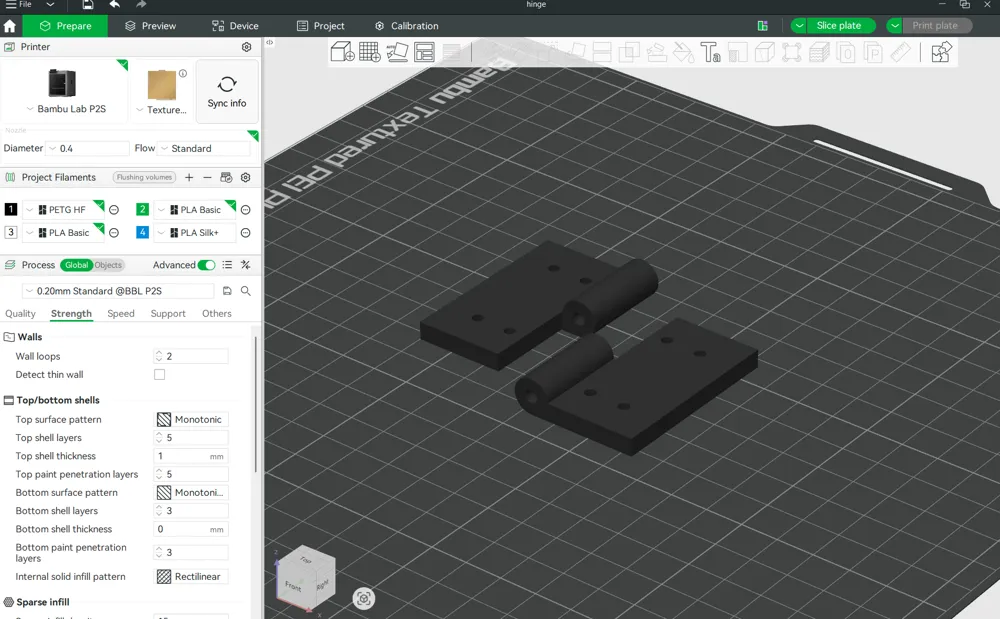Image resolution: width=1000 pixels, height=619 pixels.
Task: Open the Project tab
Action: (321, 26)
